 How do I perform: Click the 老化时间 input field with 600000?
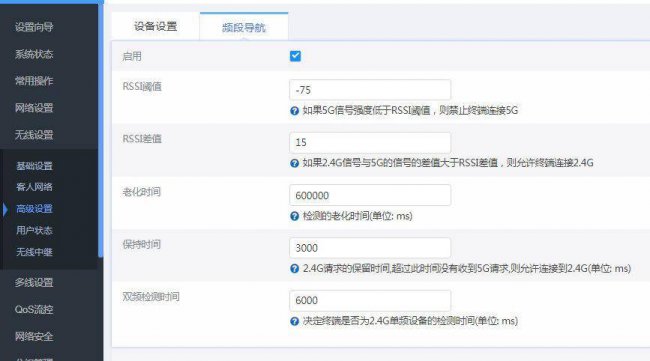point(370,195)
